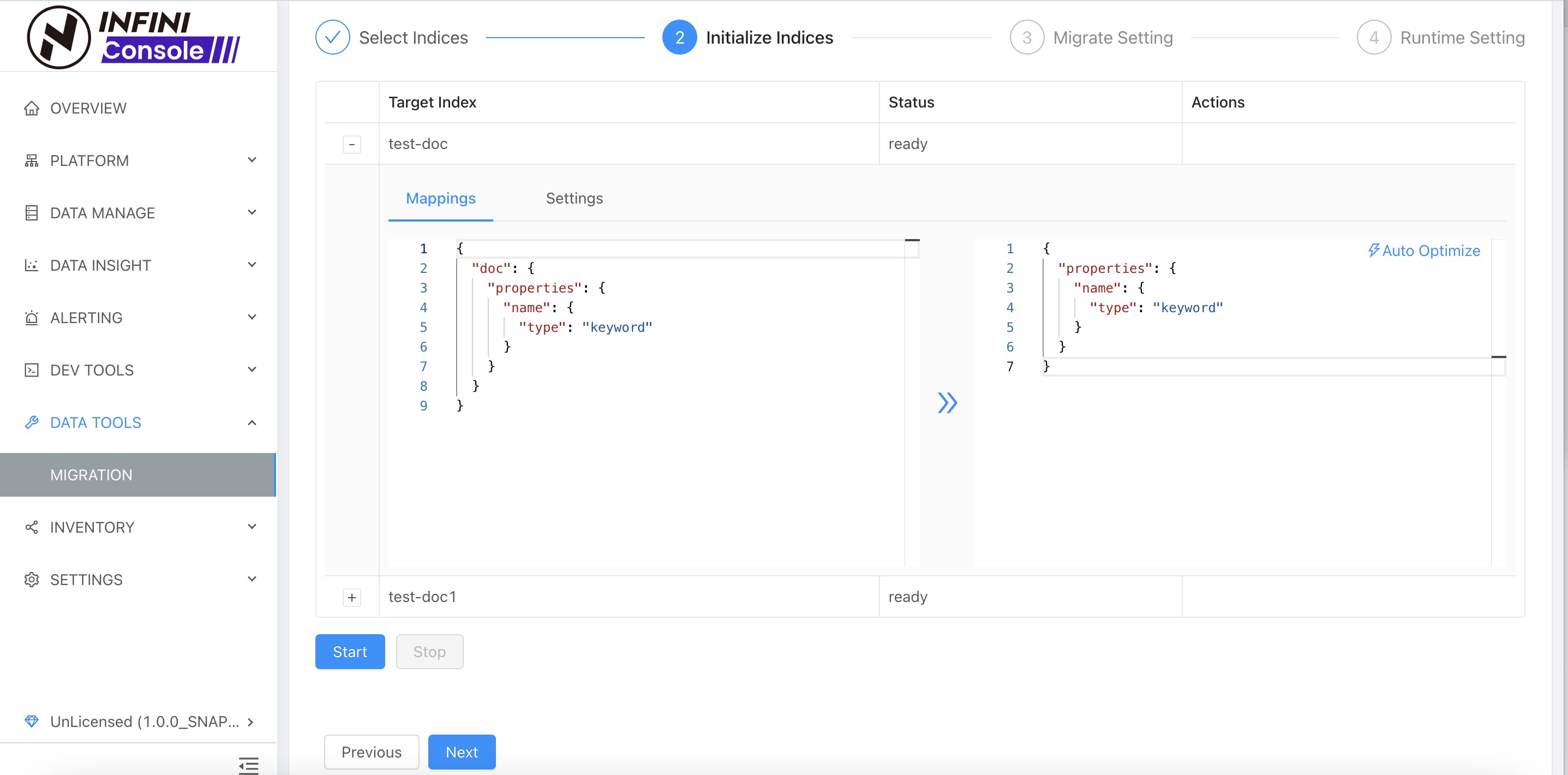Click the Auto Optimize lightning icon

point(1373,250)
